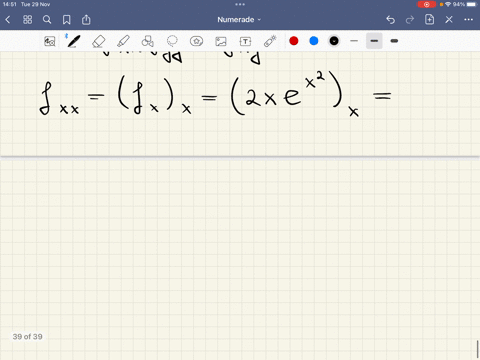Open the thumbnail grid view
The image size is (480, 360).
[27, 20]
